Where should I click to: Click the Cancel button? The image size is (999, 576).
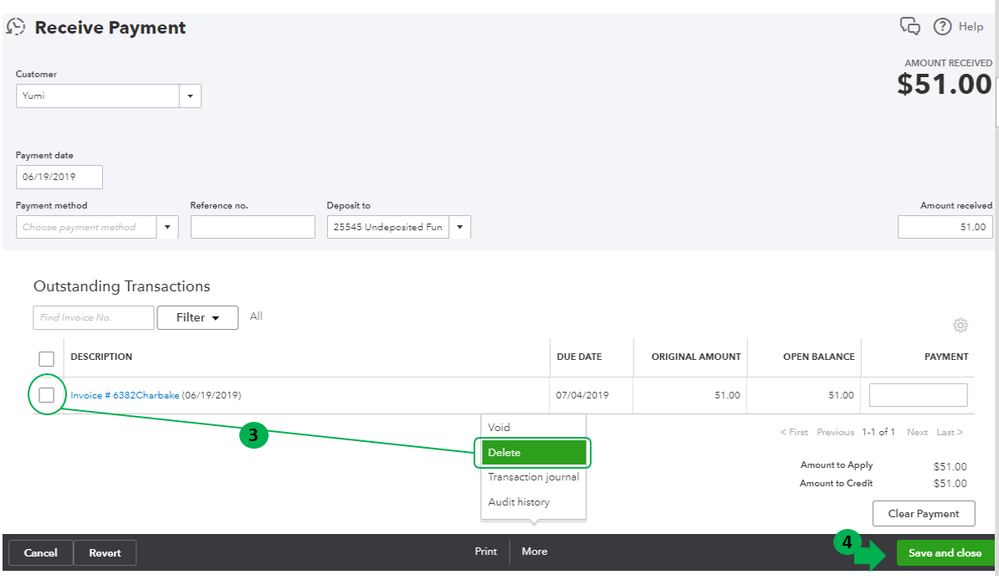point(40,553)
